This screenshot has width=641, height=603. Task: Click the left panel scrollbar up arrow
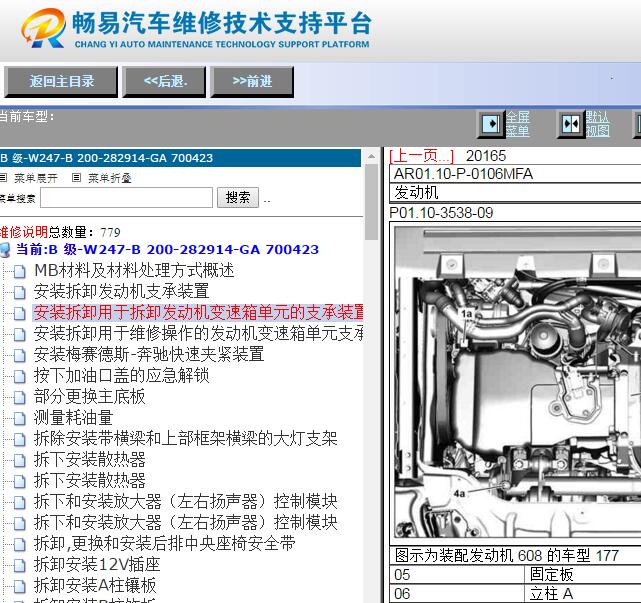click(x=371, y=156)
